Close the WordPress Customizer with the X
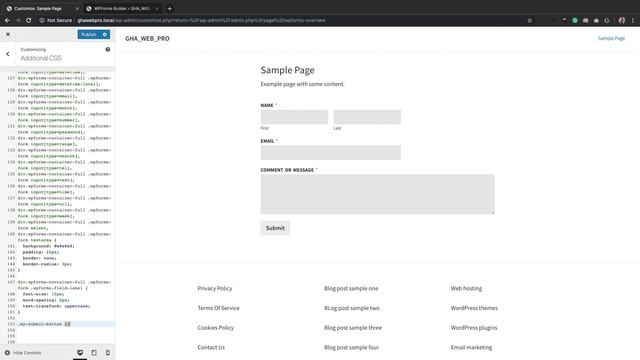 click(8, 34)
